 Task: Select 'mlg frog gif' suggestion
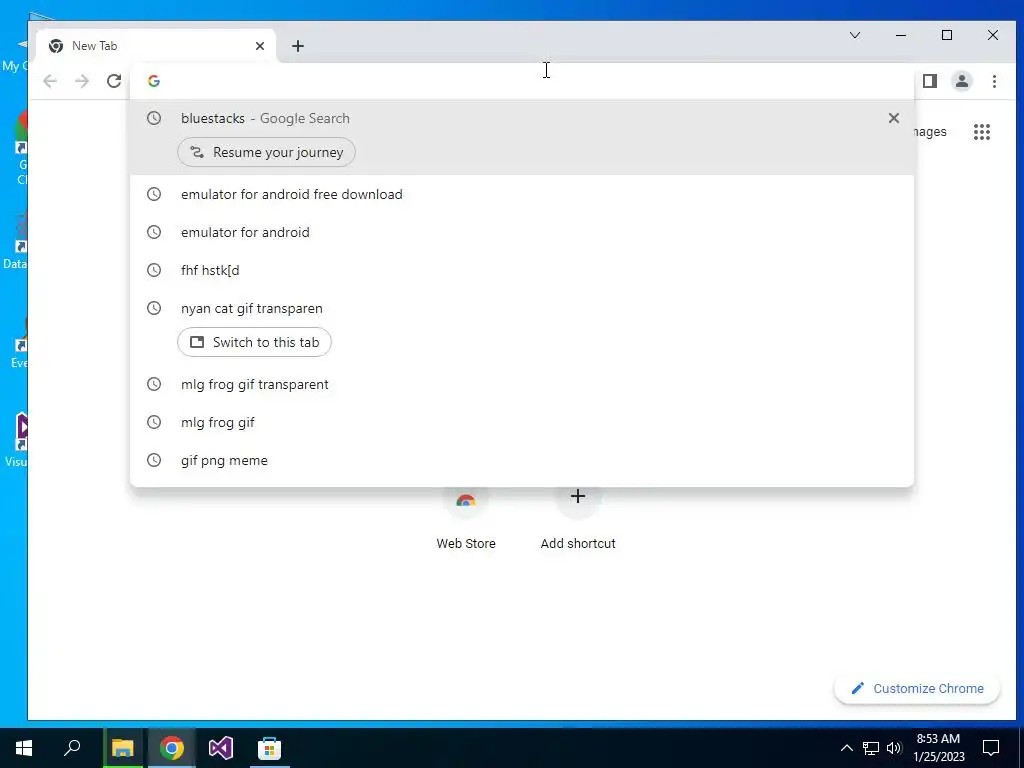pyautogui.click(x=522, y=422)
